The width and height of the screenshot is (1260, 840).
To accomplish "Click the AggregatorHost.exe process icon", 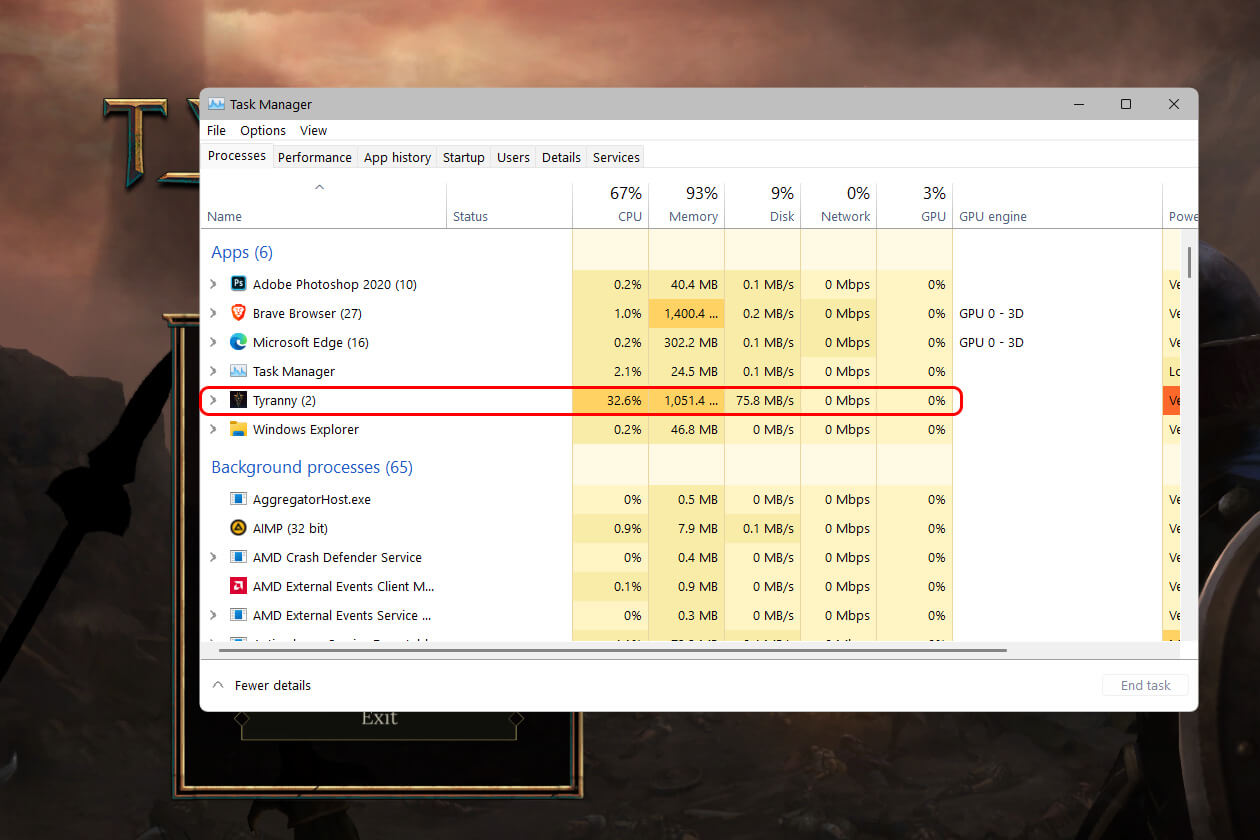I will [x=238, y=499].
